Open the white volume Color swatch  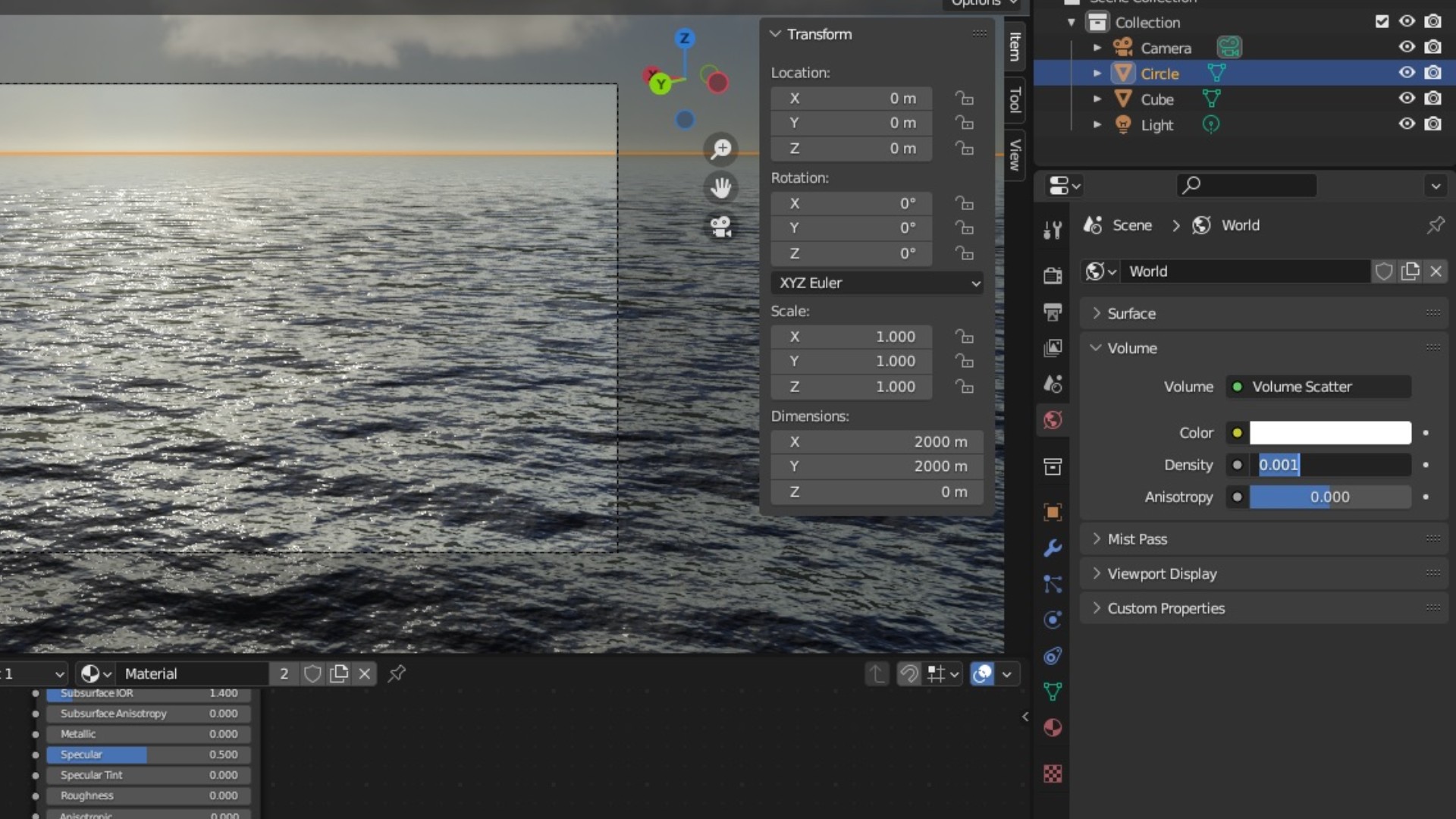pos(1330,433)
